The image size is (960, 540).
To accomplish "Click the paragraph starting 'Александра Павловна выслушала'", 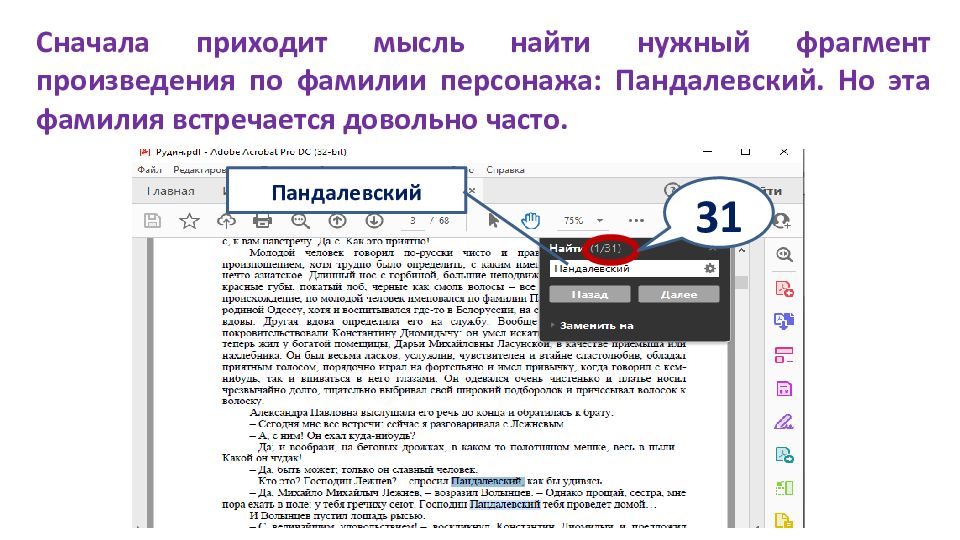I will click(x=432, y=413).
